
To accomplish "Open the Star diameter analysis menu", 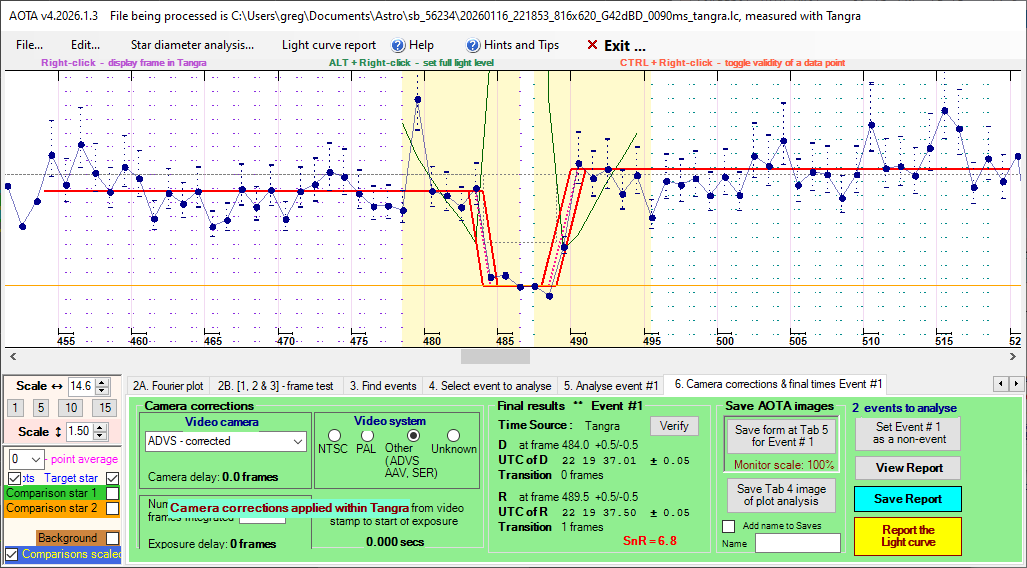I will (192, 45).
